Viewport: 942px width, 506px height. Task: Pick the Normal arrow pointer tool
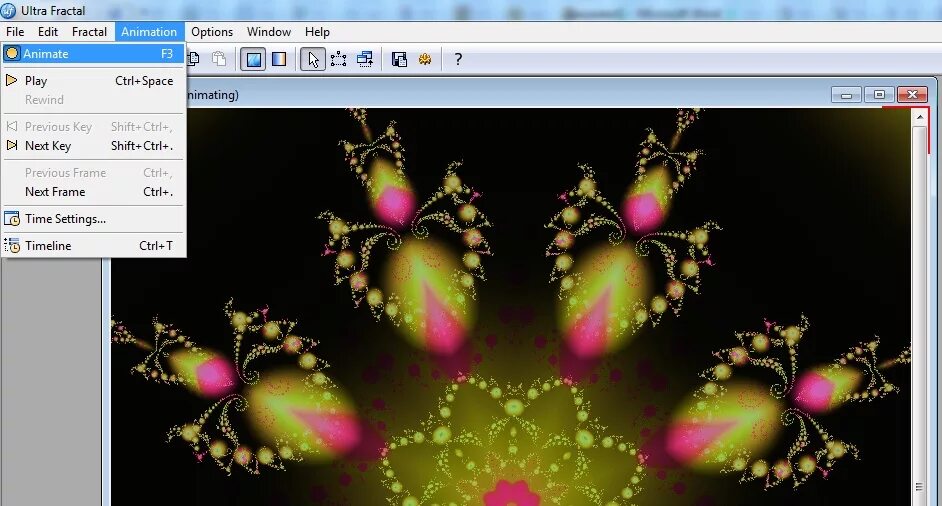pos(313,59)
